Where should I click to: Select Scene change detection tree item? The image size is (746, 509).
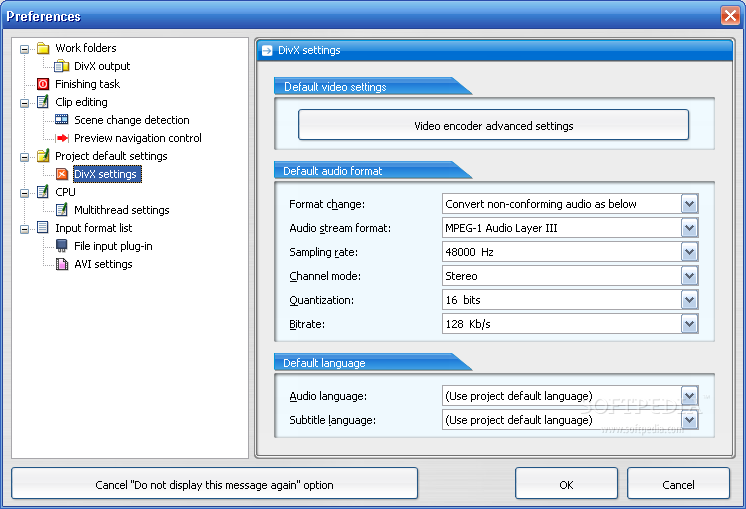tap(132, 120)
